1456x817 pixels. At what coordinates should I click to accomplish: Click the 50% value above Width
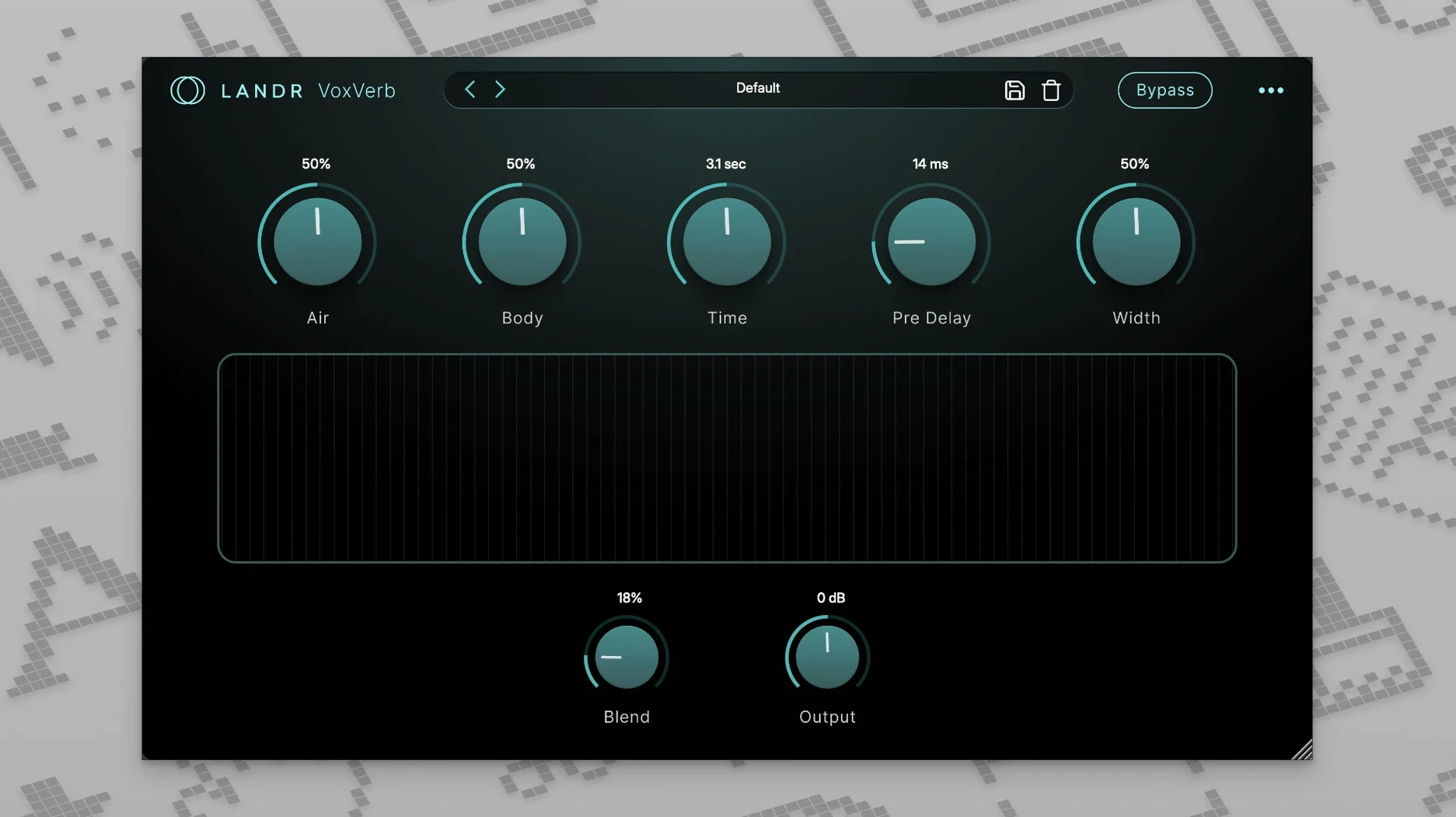click(1134, 164)
